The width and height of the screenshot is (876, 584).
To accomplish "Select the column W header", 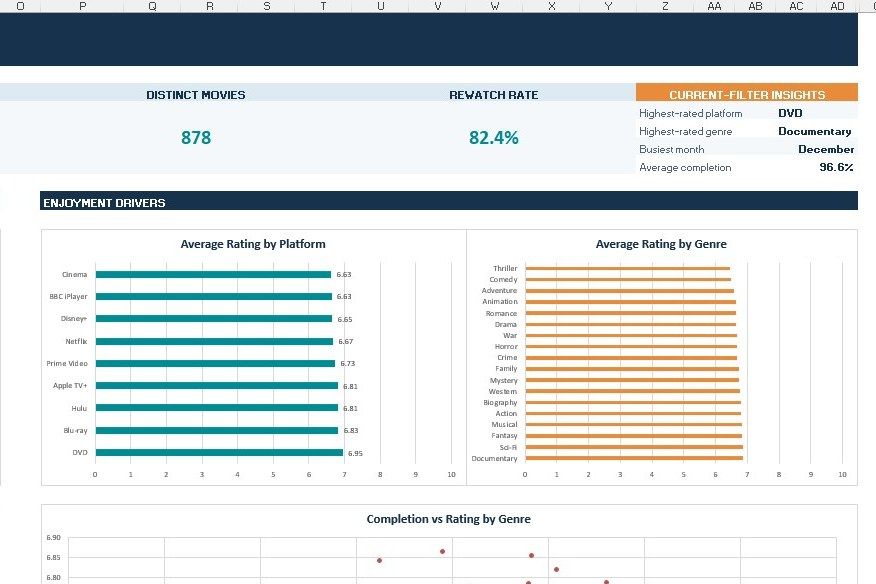I will click(x=494, y=6).
